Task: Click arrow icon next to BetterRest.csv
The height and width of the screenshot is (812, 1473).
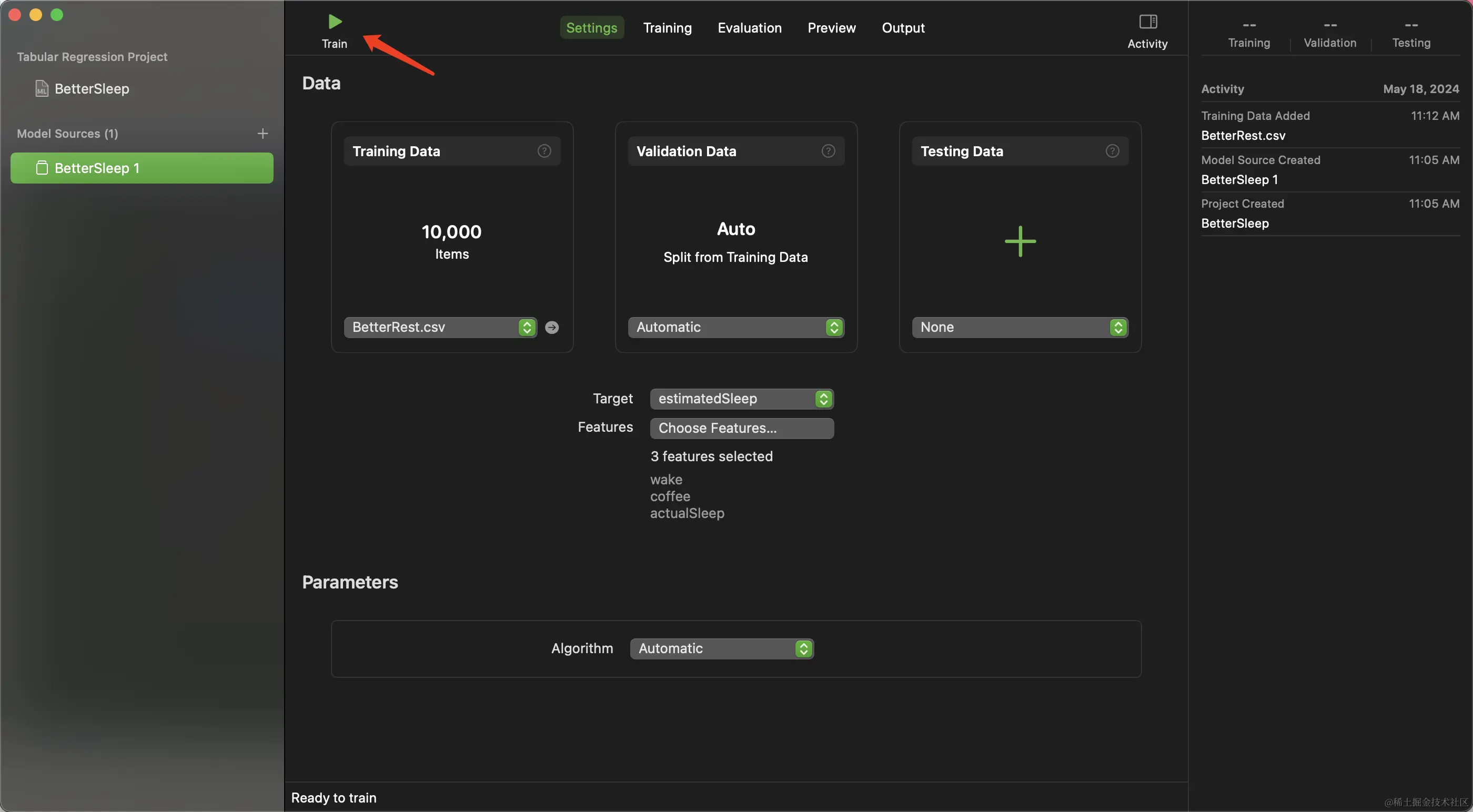Action: (552, 327)
